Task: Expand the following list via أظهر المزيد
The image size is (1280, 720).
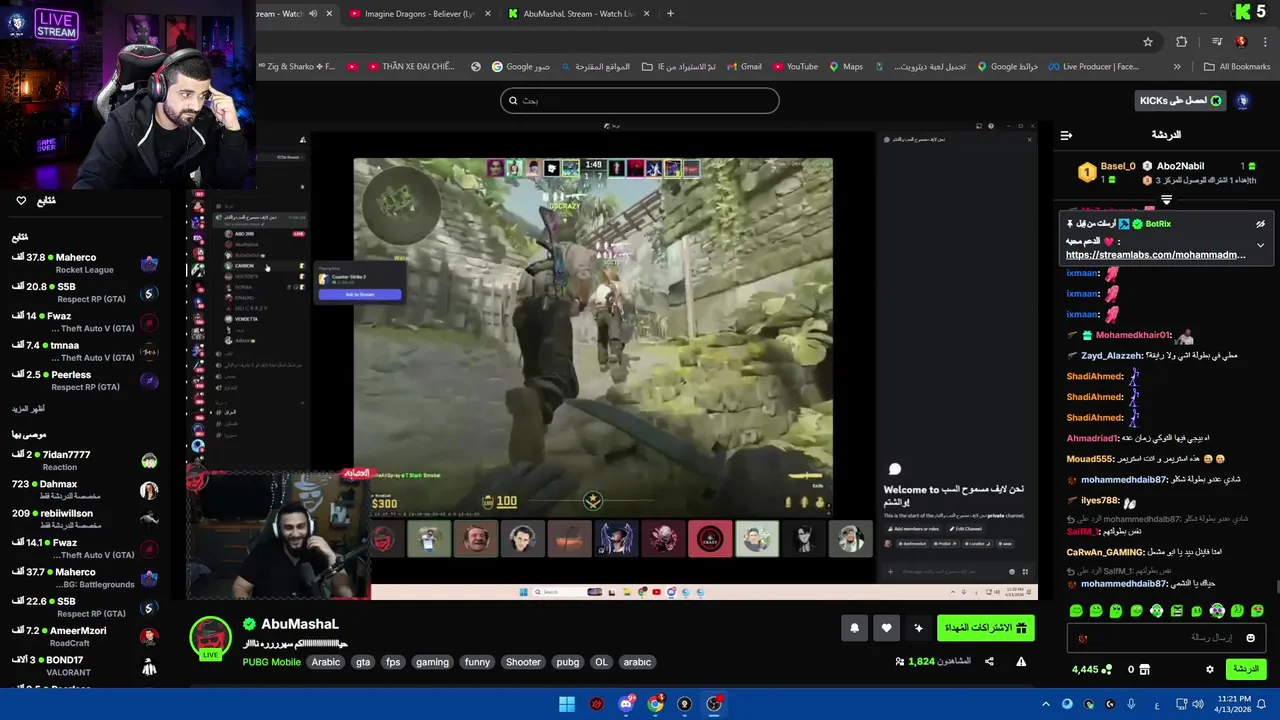Action: pos(28,409)
